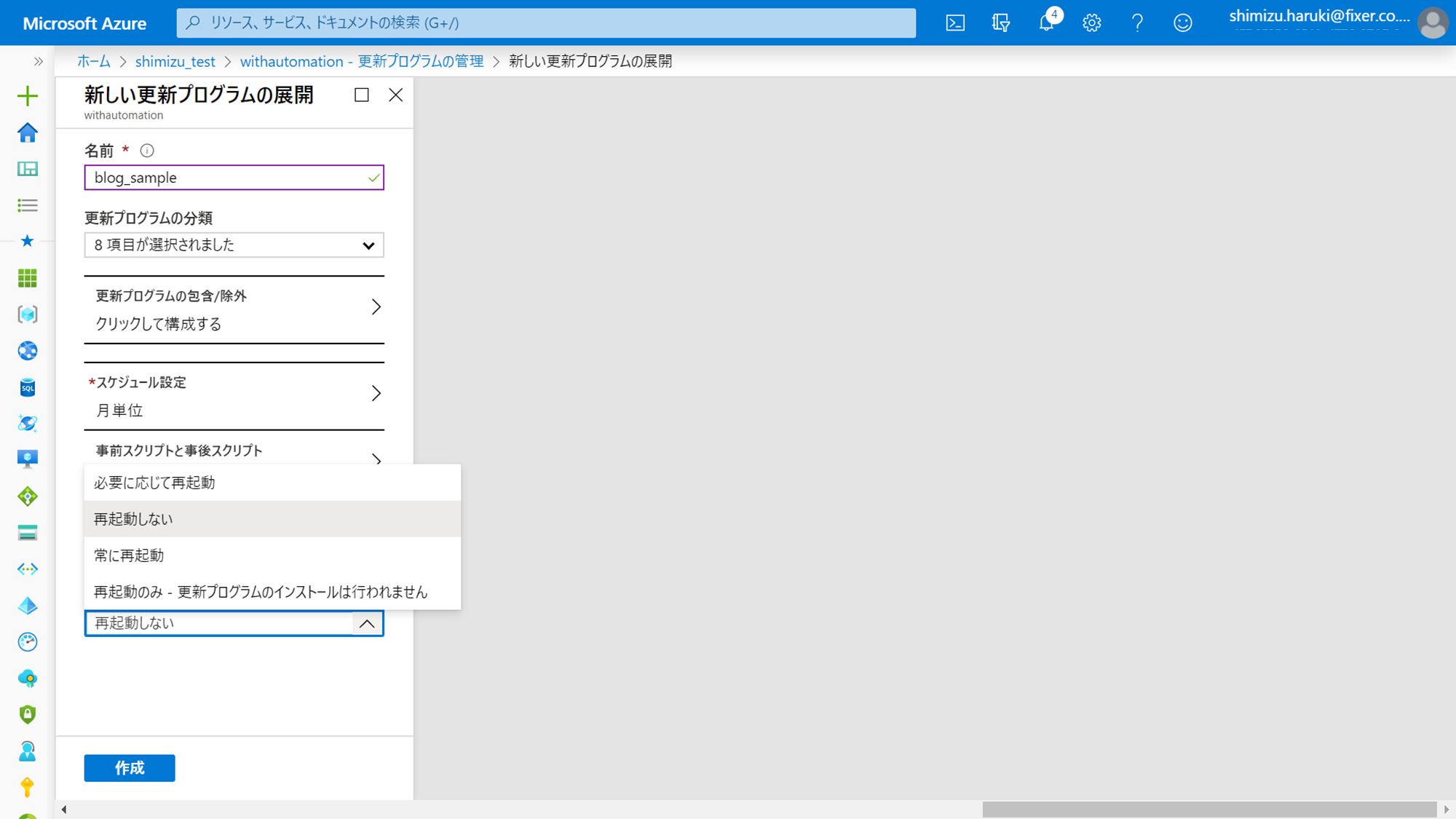
Task: Select 必要に応じて再起動 option
Action: click(272, 483)
